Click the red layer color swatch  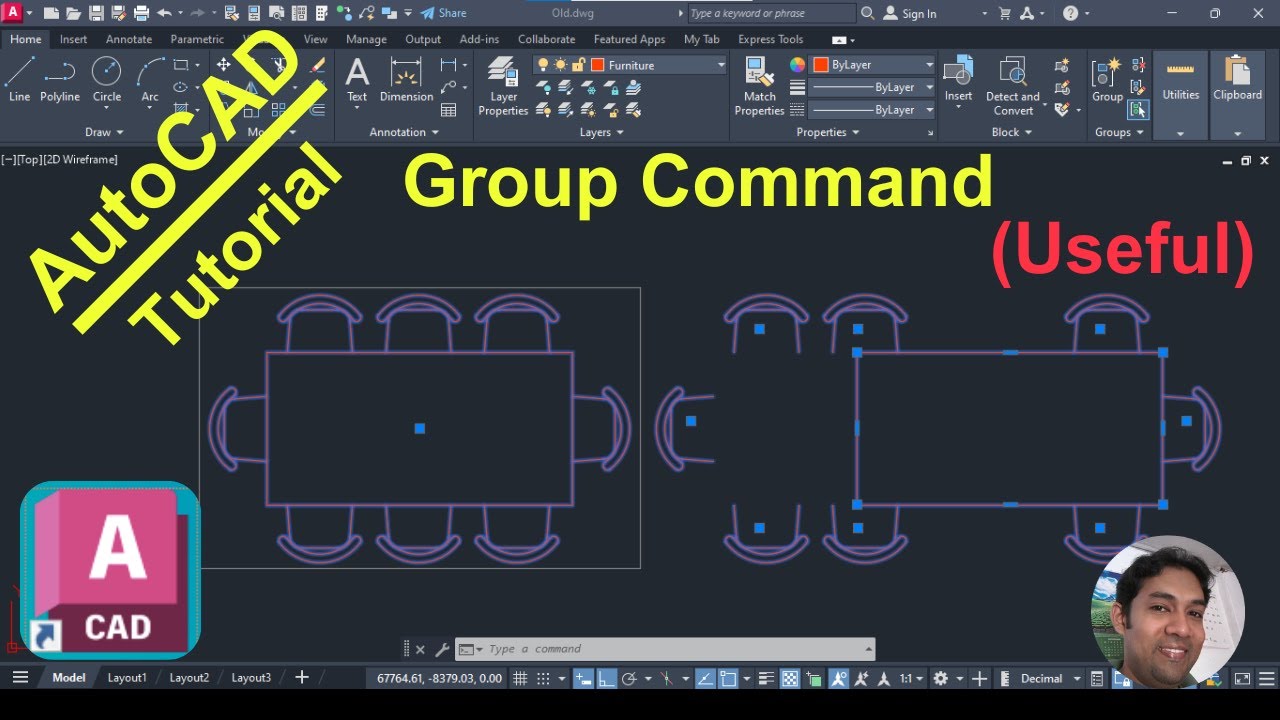598,65
